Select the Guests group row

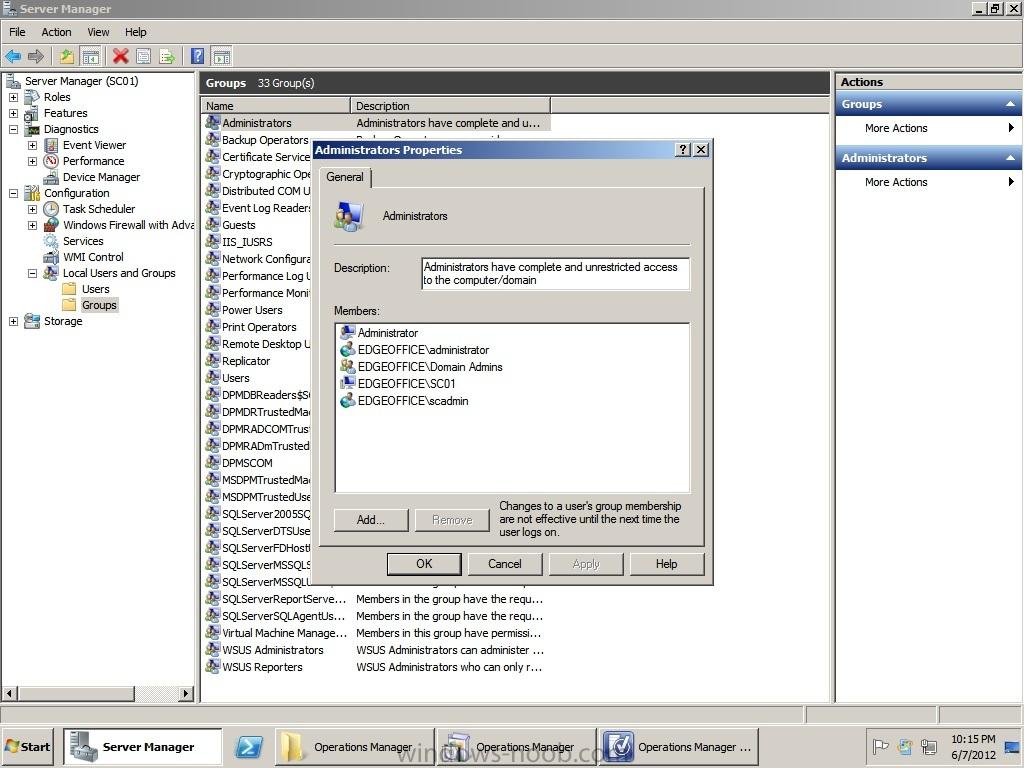tap(257, 225)
